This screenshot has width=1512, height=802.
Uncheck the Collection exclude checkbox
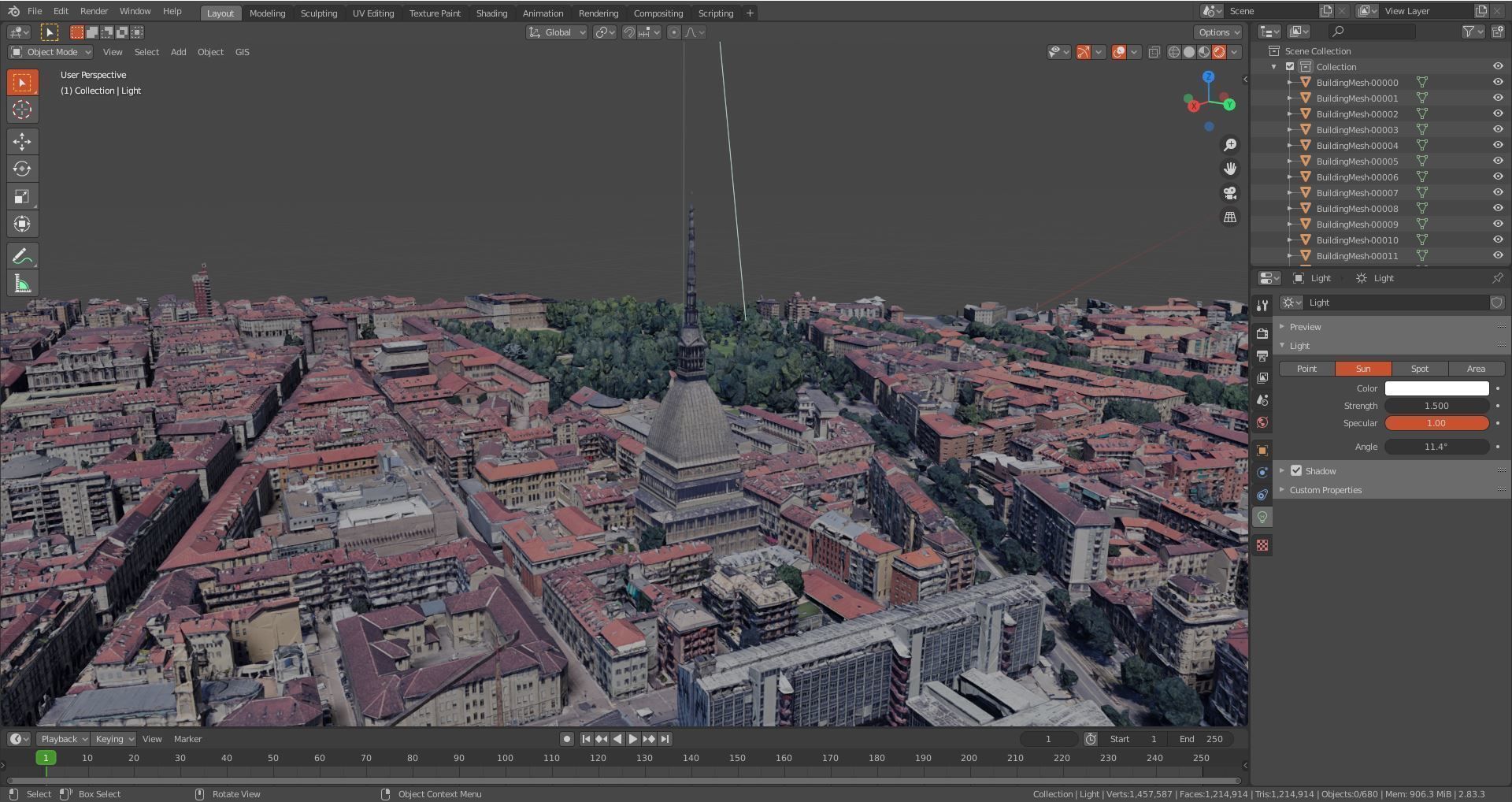click(1290, 66)
